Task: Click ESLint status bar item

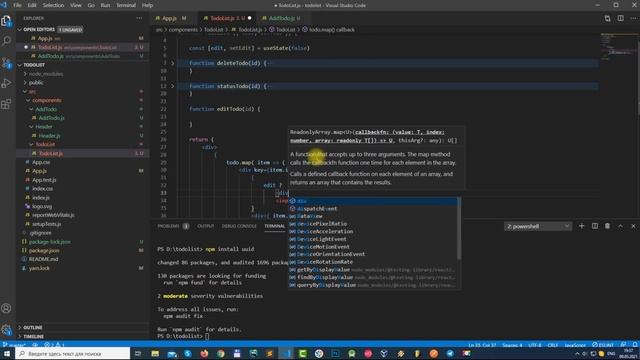Action: click(x=603, y=345)
